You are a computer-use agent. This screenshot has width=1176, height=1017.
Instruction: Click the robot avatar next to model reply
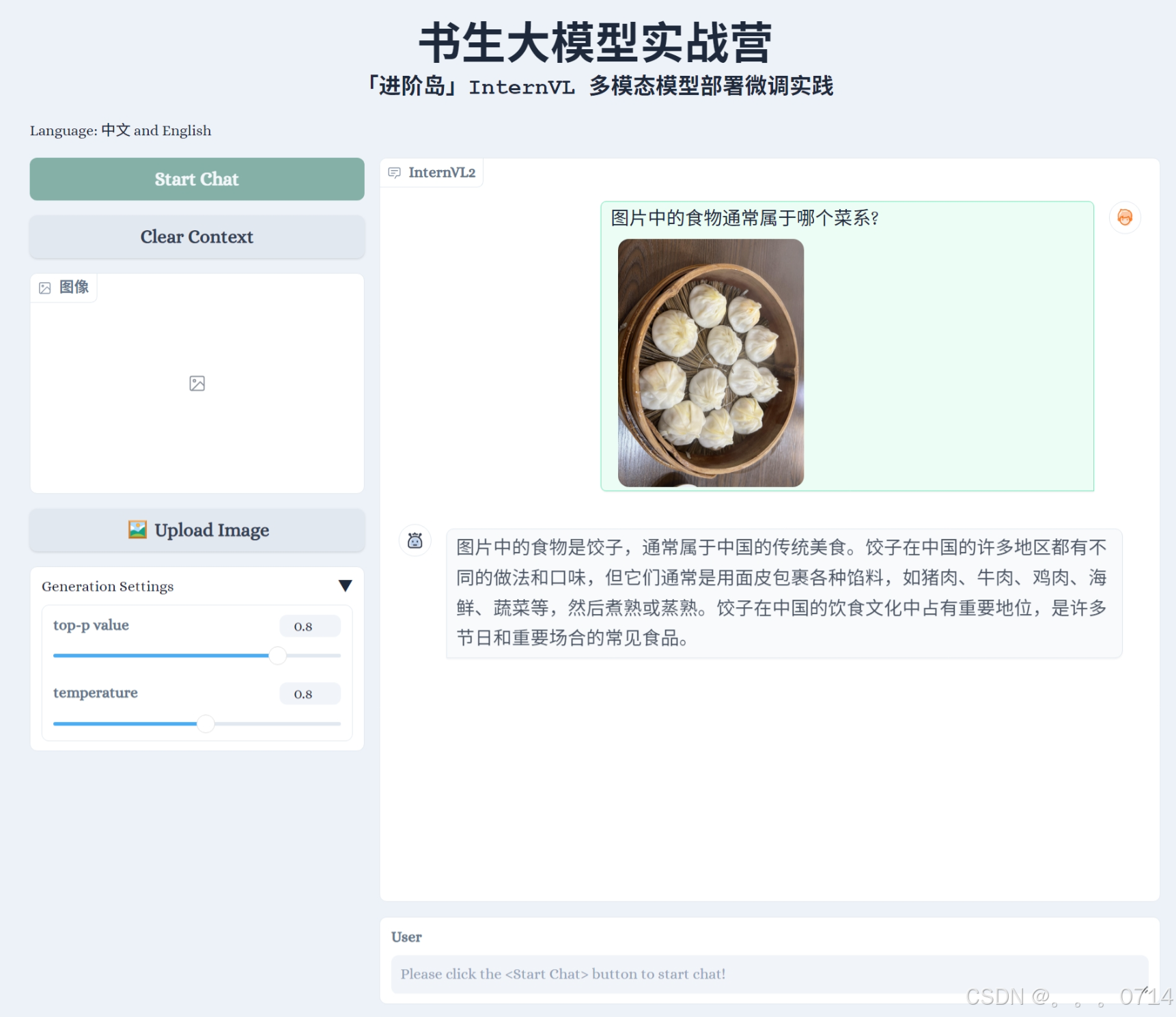[415, 540]
